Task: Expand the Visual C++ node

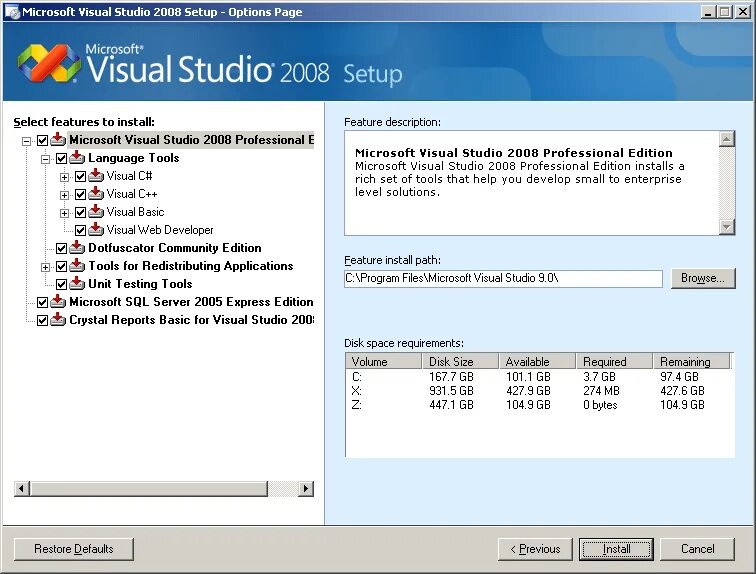Action: pos(64,195)
